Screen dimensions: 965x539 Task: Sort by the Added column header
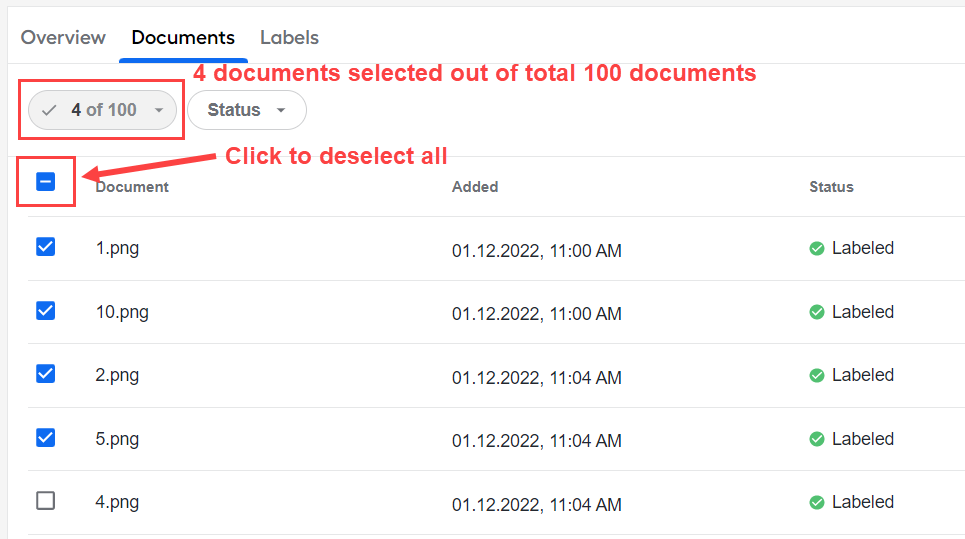click(475, 187)
